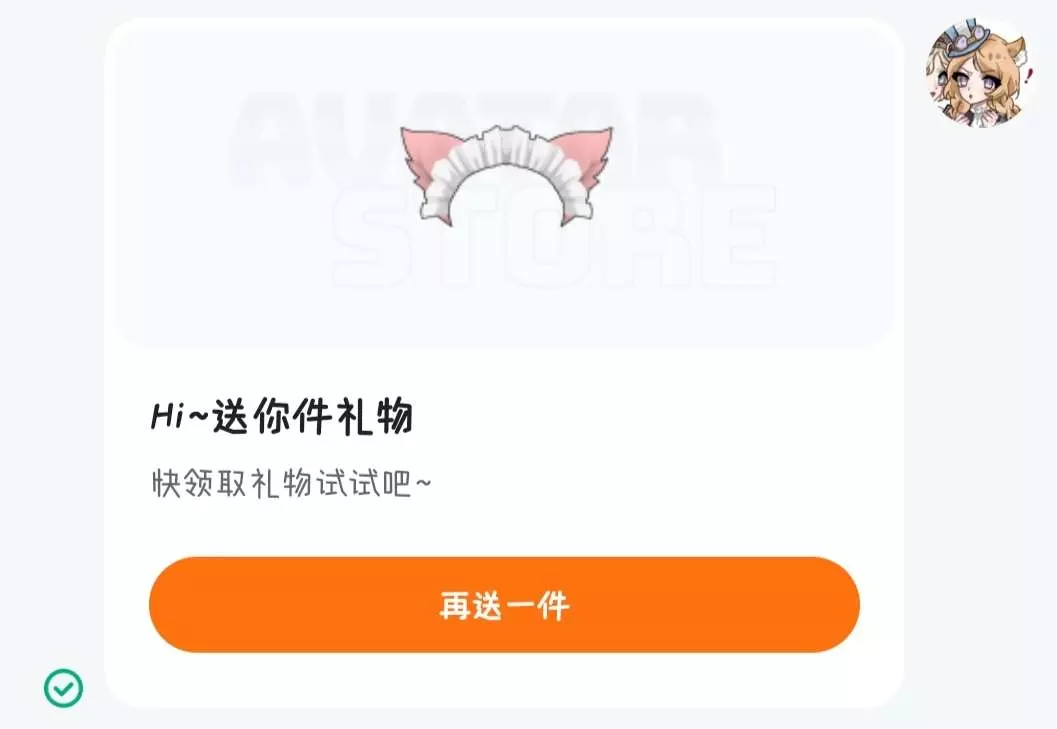Tap the cat-ear maid headband gift image
The image size is (1057, 729).
pos(506,176)
